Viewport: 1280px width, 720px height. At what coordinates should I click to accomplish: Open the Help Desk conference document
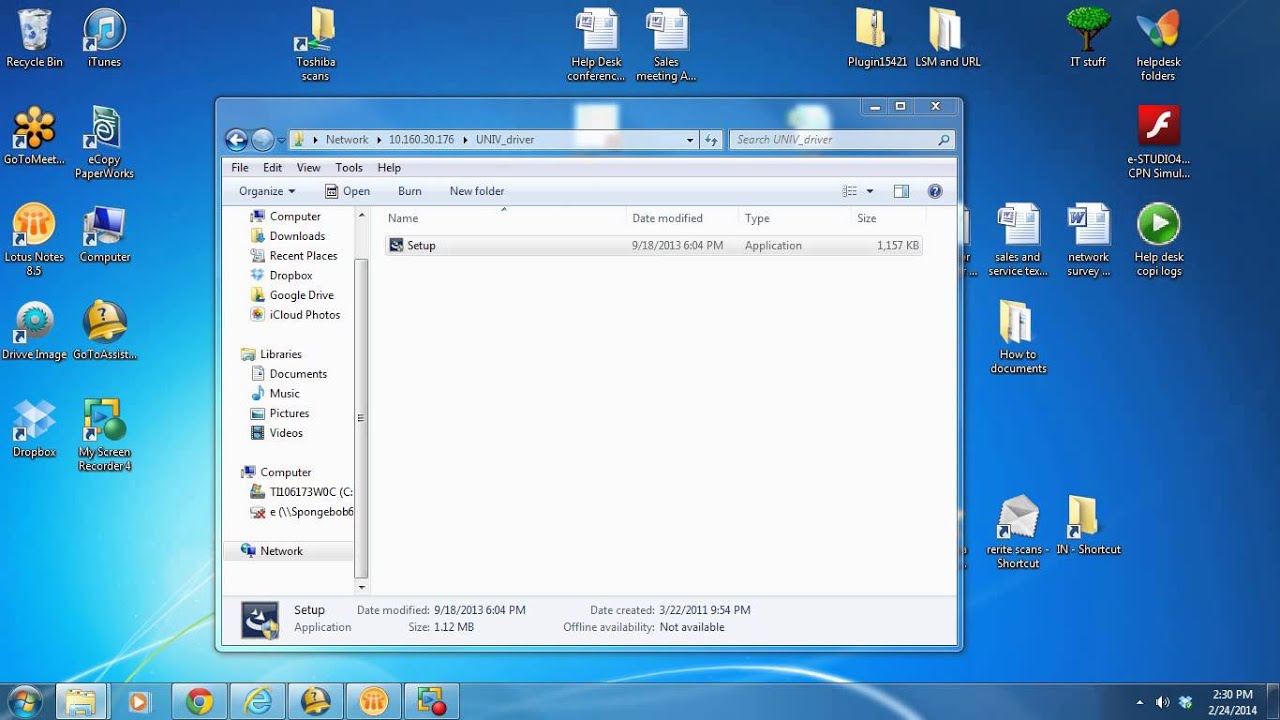pos(596,44)
